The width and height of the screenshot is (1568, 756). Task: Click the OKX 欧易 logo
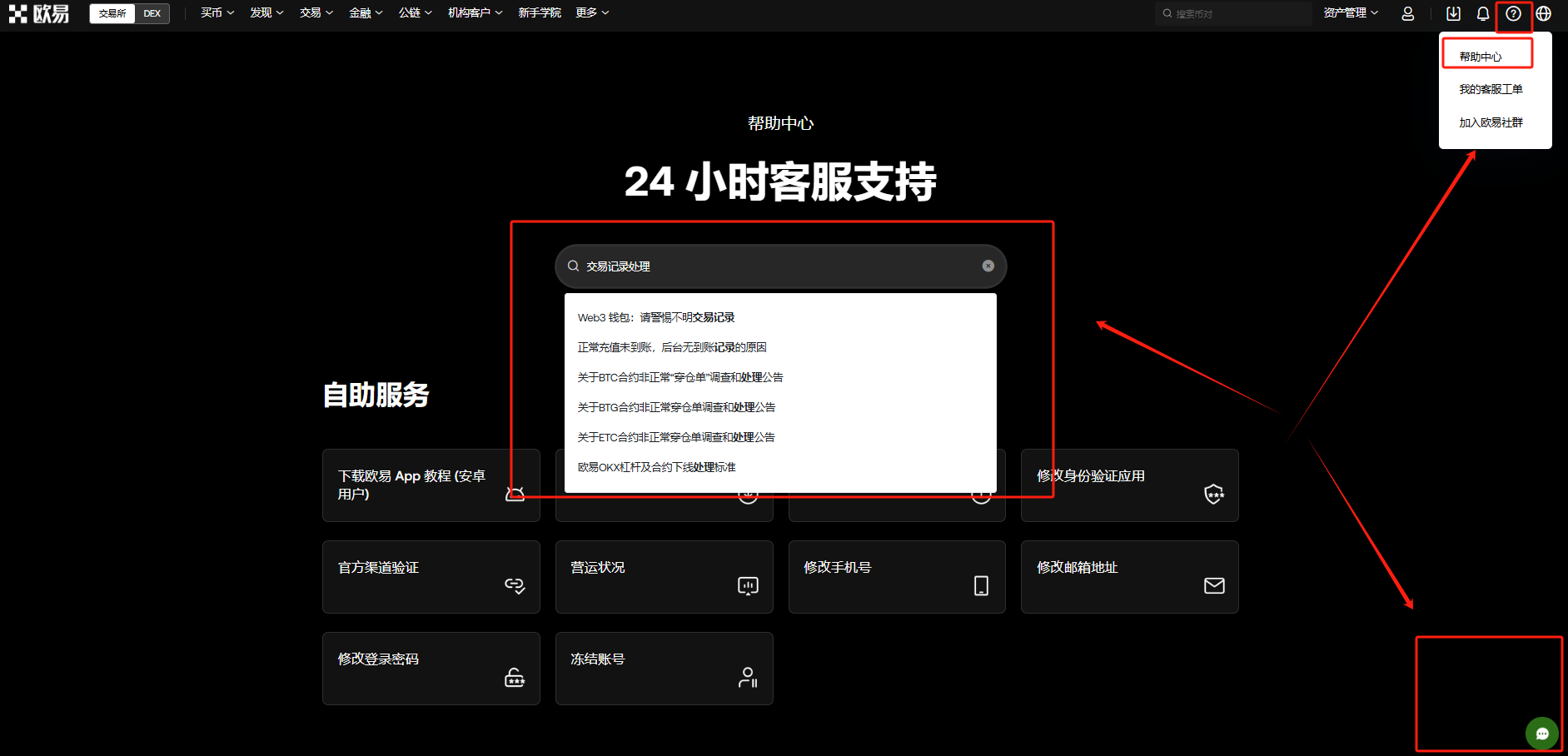[x=38, y=13]
